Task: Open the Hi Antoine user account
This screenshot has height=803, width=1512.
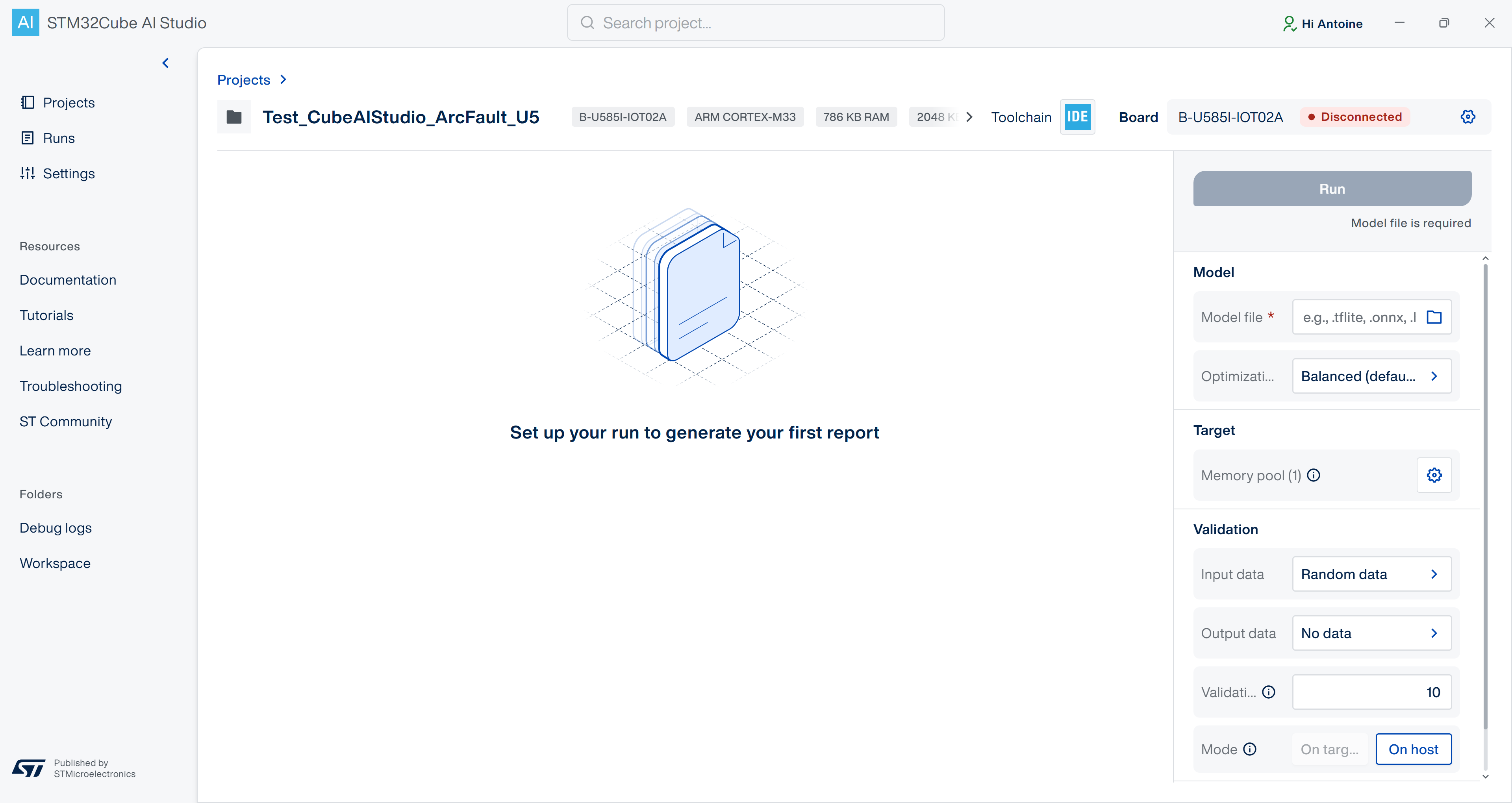Action: (1323, 24)
